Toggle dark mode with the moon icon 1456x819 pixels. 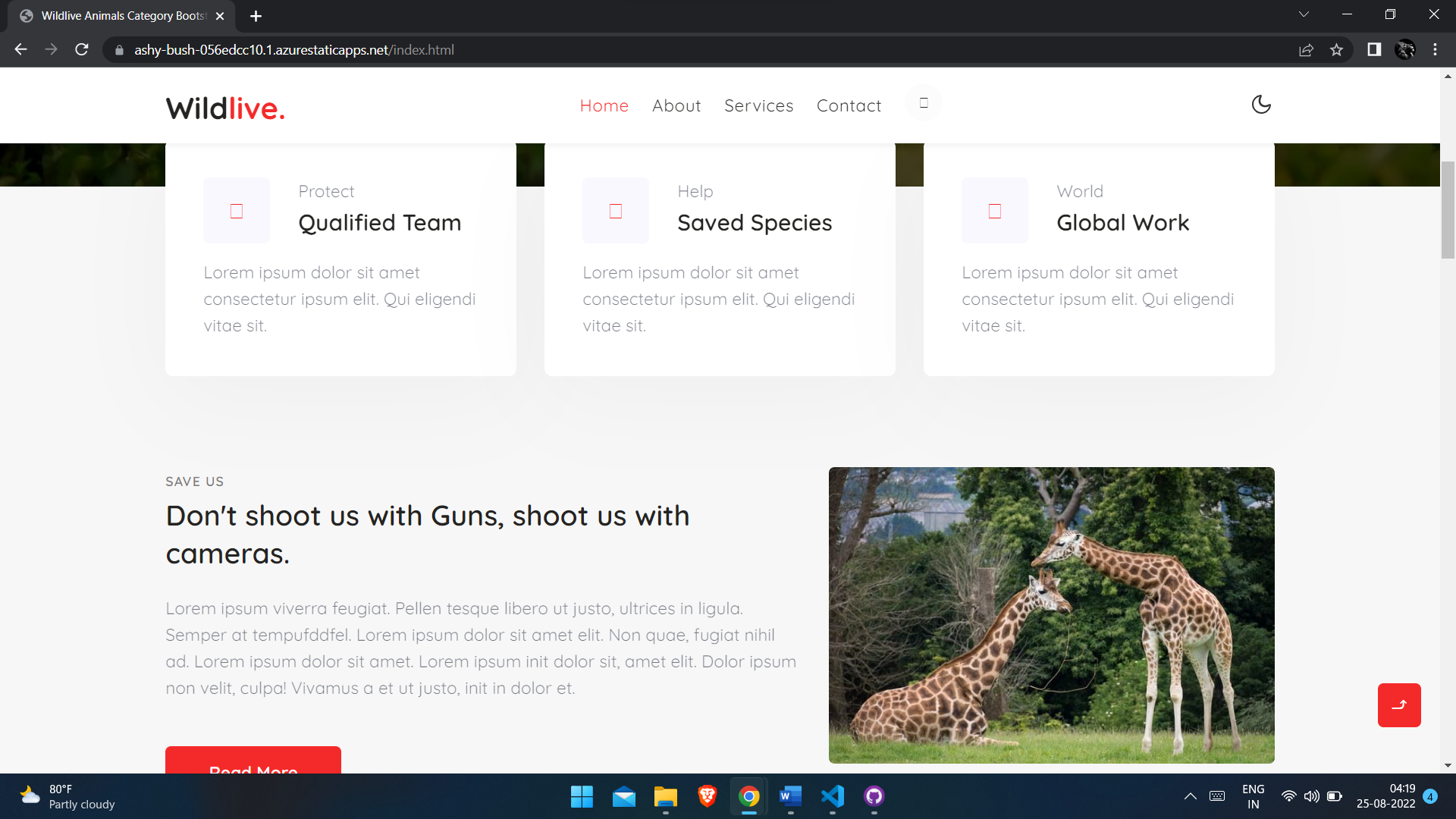[1261, 105]
